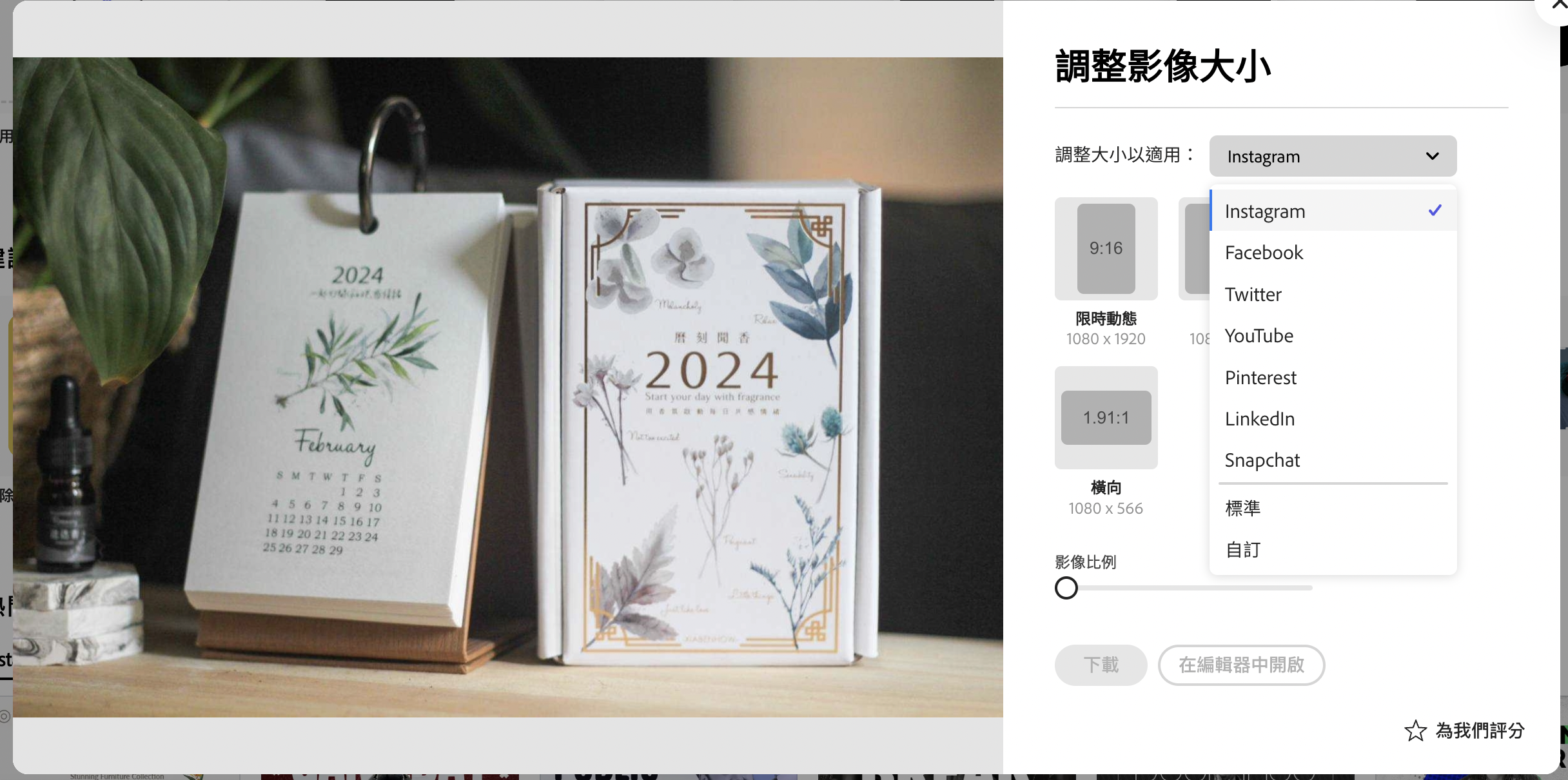Click the partially hidden second size preset thumbnail

coord(1194,249)
